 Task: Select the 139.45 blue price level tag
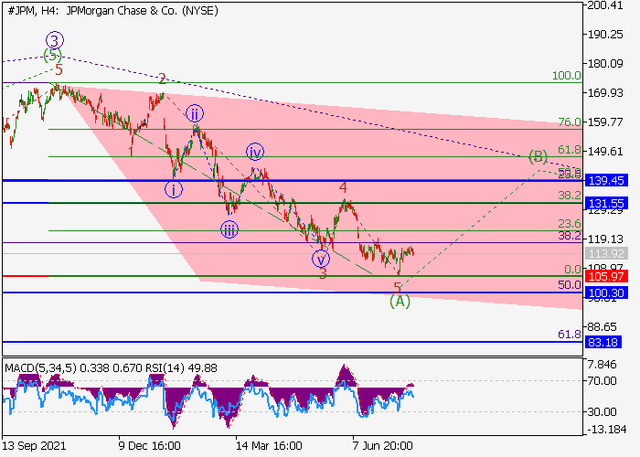(608, 180)
